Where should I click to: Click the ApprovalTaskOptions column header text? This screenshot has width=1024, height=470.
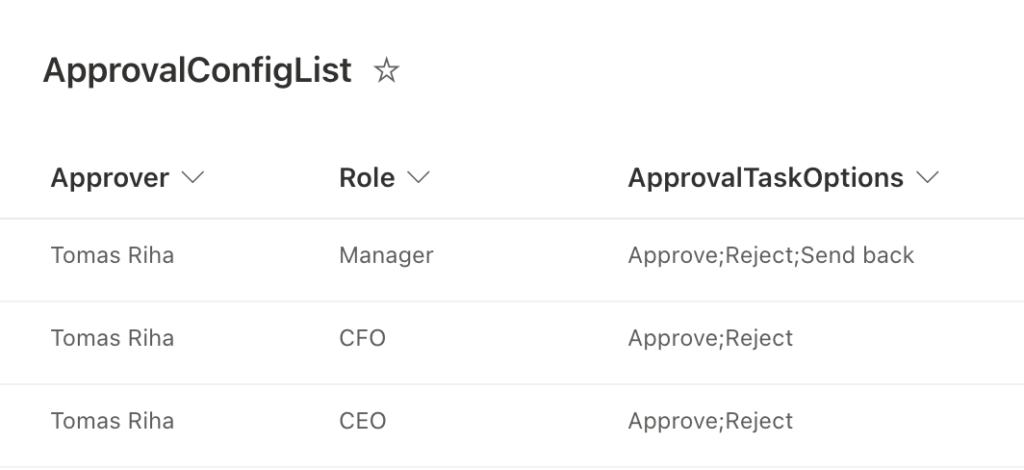pos(765,178)
